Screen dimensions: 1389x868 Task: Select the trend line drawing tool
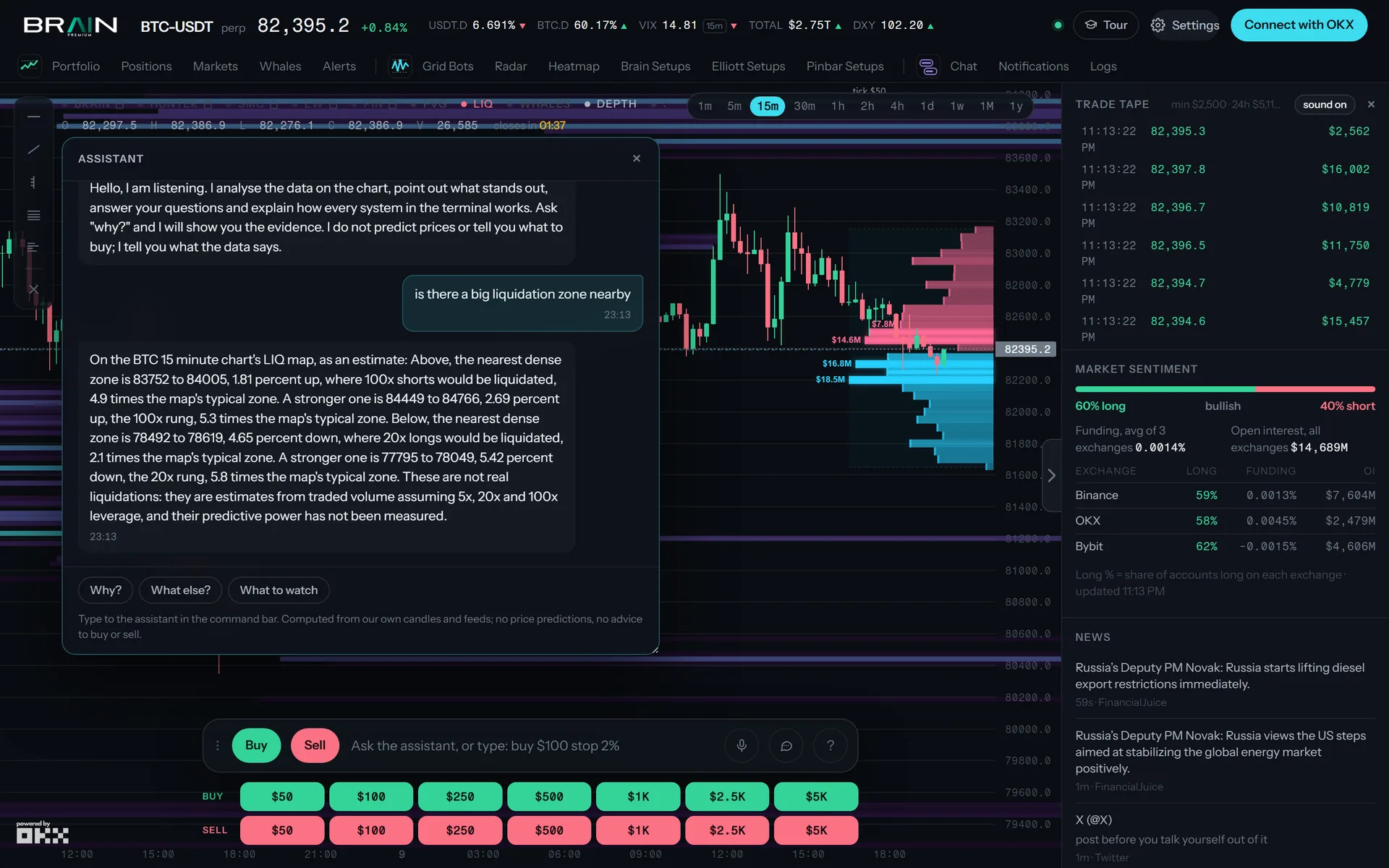tap(33, 149)
